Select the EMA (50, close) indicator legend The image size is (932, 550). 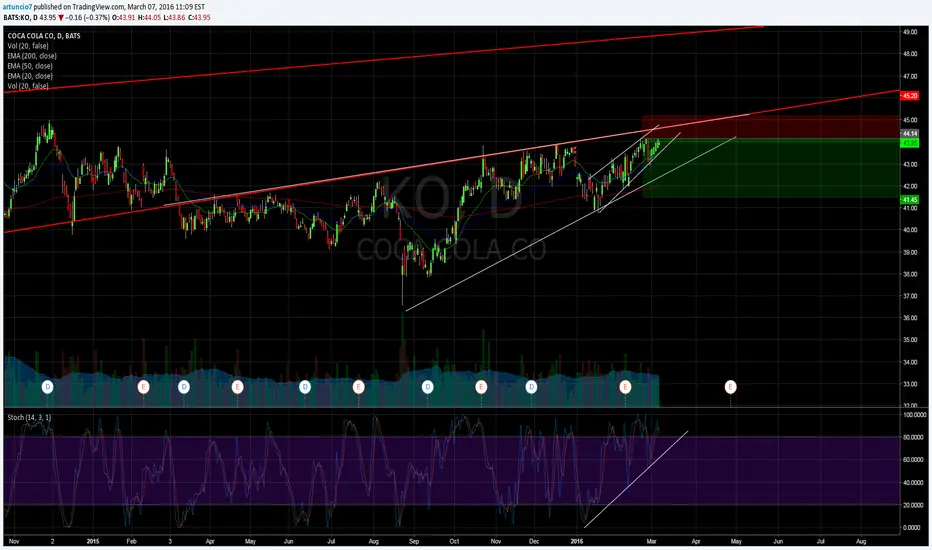point(30,66)
